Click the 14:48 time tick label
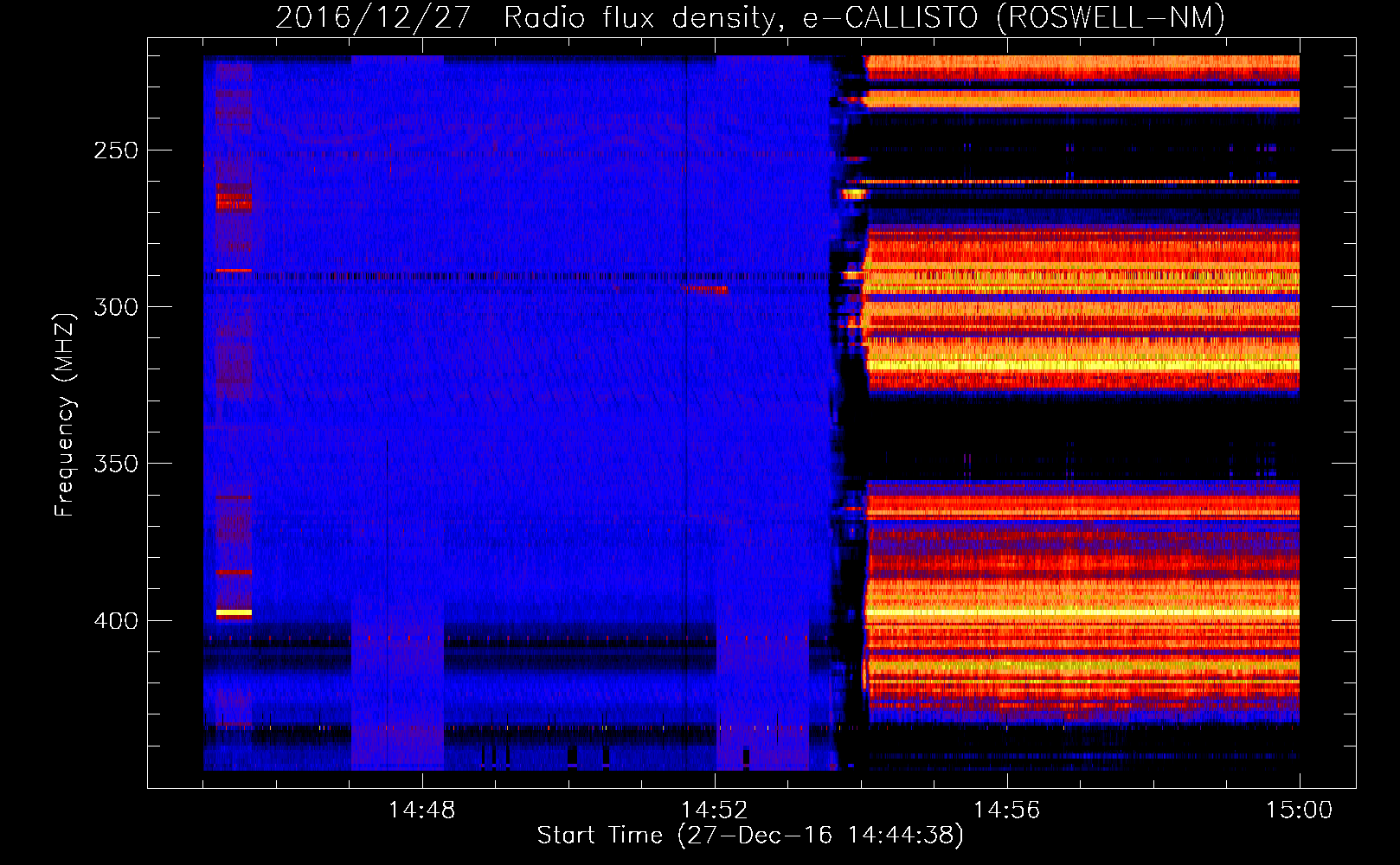Image resolution: width=1400 pixels, height=865 pixels. [x=421, y=810]
